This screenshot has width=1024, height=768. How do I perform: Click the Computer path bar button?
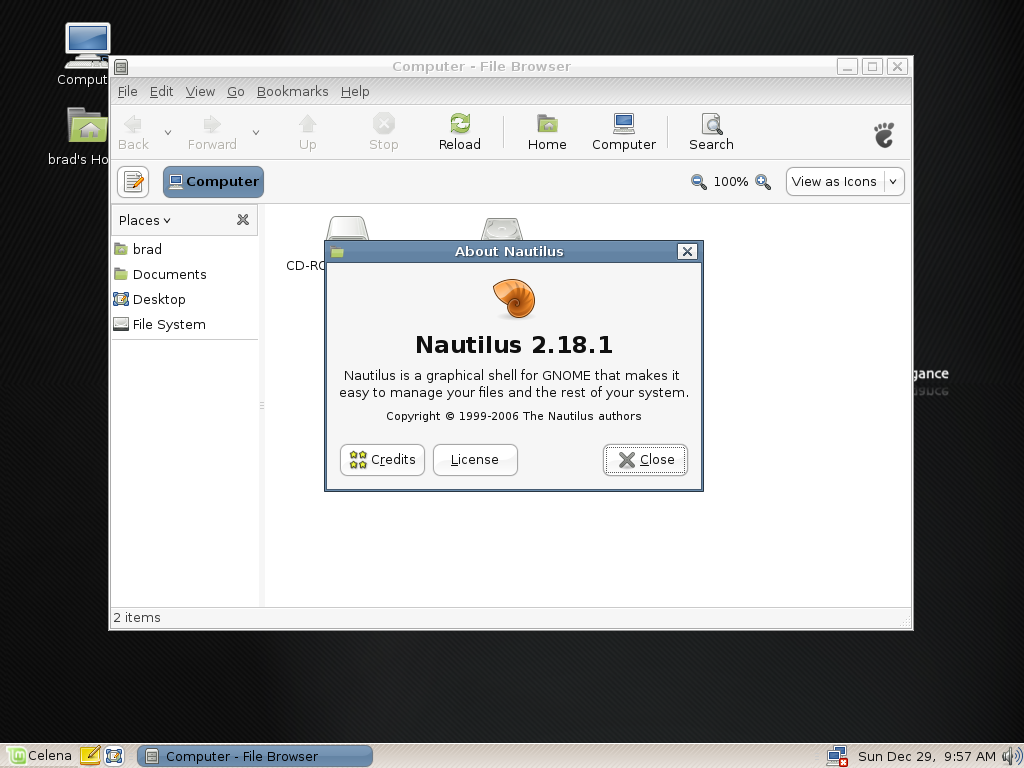click(214, 182)
